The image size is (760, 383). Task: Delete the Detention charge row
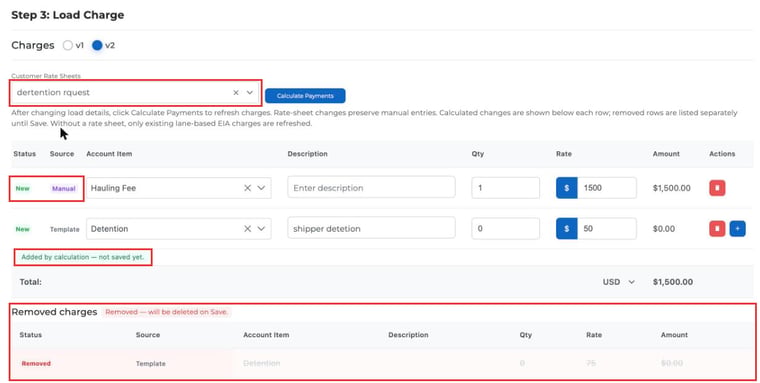click(x=717, y=229)
